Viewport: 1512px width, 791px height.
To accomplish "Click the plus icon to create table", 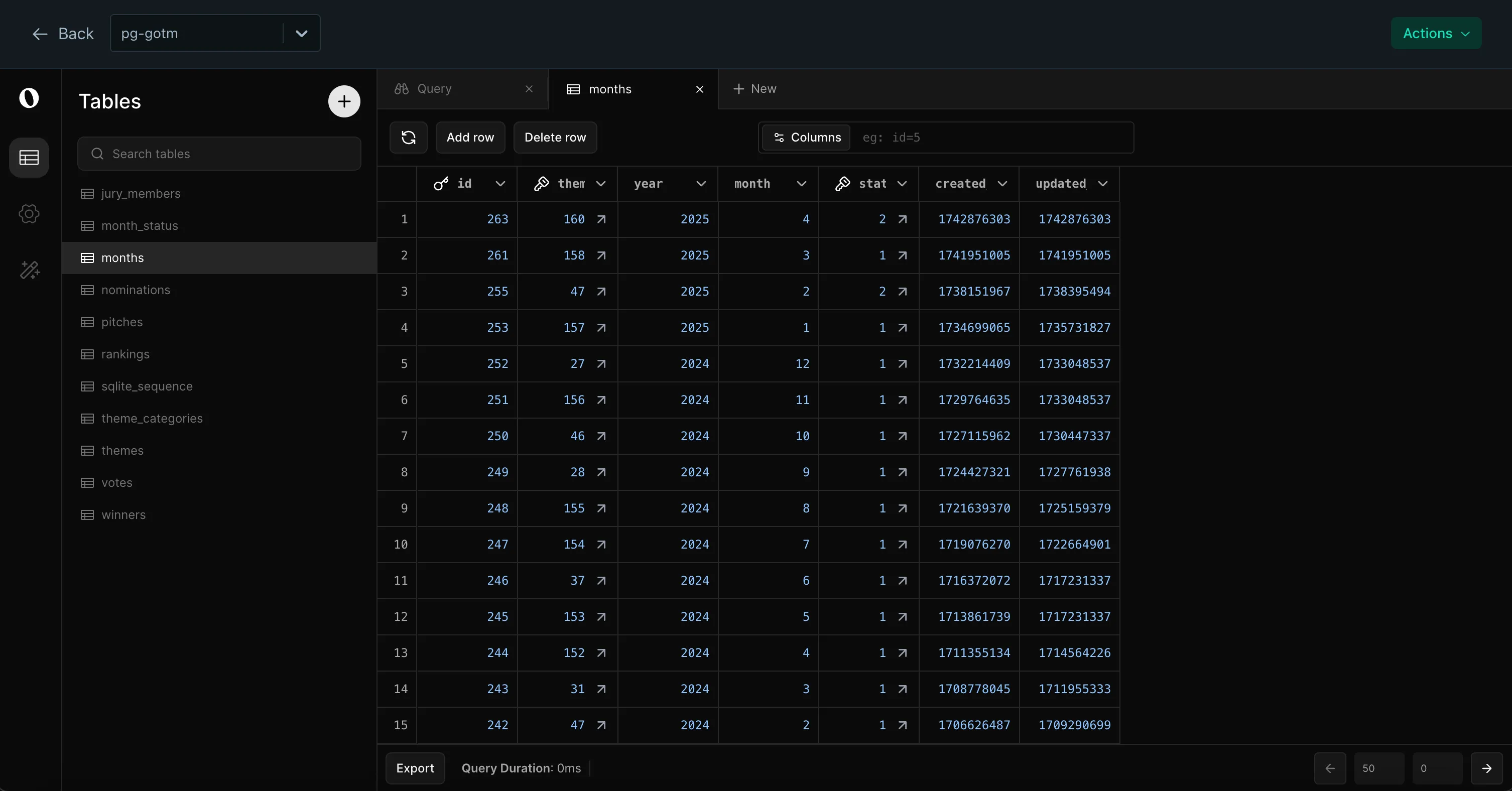I will [x=344, y=101].
